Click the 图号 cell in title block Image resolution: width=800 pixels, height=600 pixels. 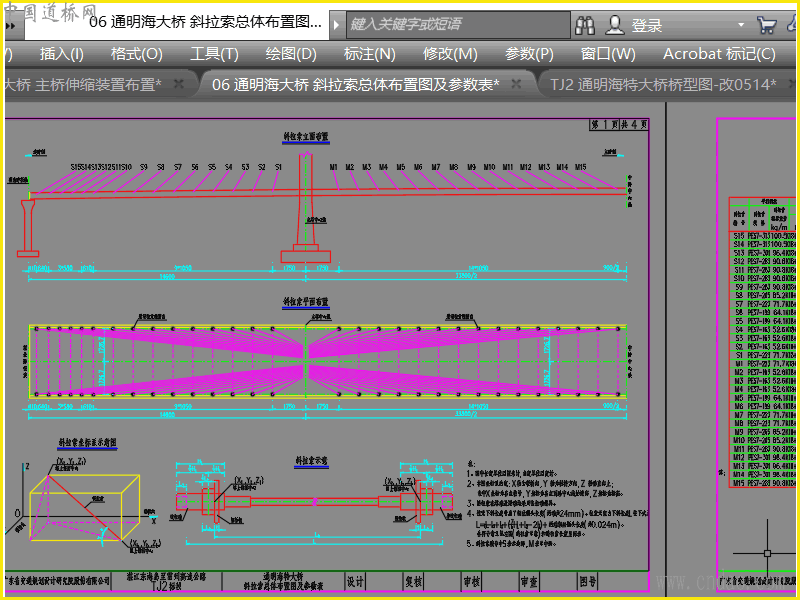coord(587,581)
